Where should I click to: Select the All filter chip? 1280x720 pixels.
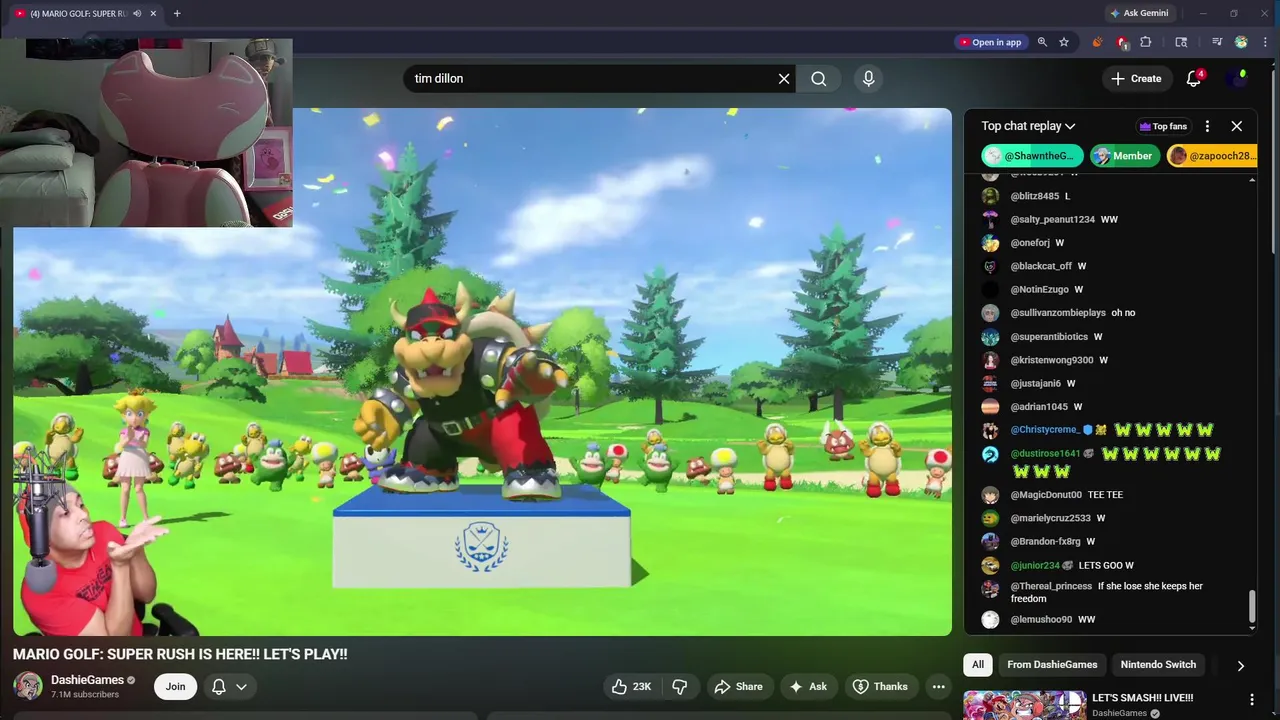pyautogui.click(x=978, y=665)
